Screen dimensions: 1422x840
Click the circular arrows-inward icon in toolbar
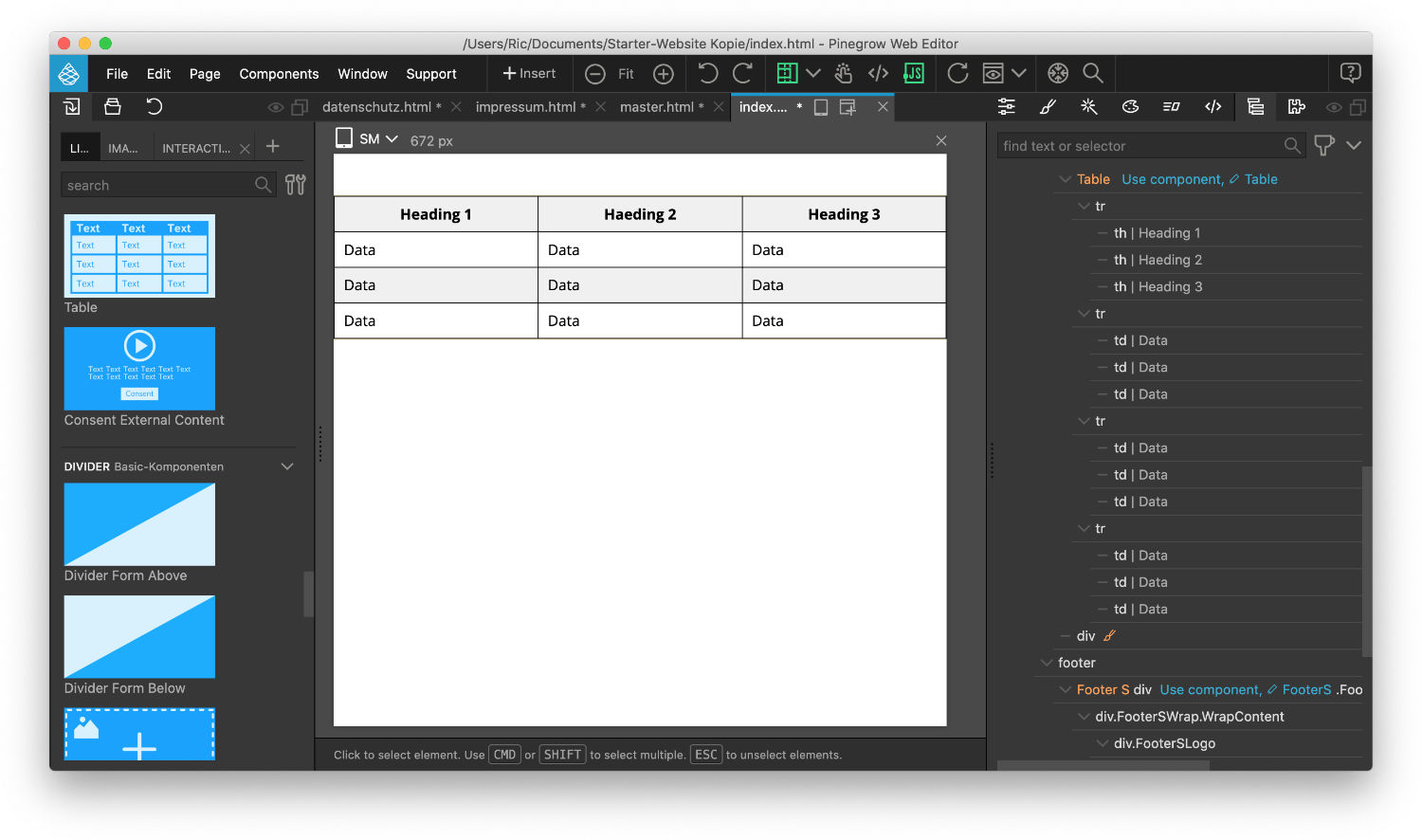pyautogui.click(x=1058, y=74)
